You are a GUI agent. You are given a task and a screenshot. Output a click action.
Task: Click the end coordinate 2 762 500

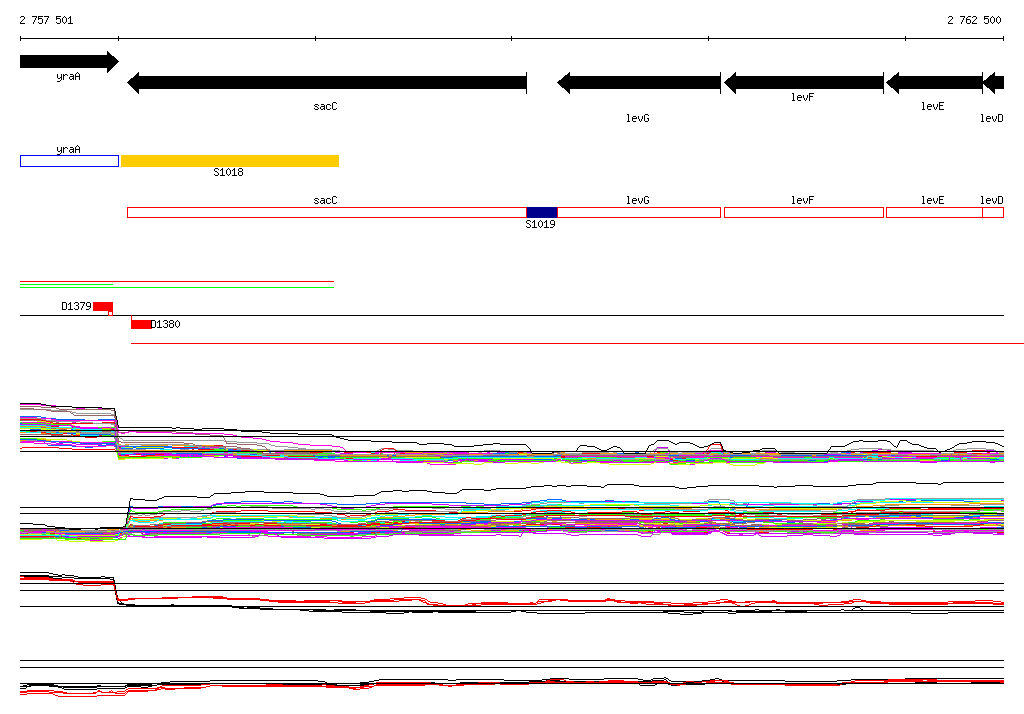point(974,20)
